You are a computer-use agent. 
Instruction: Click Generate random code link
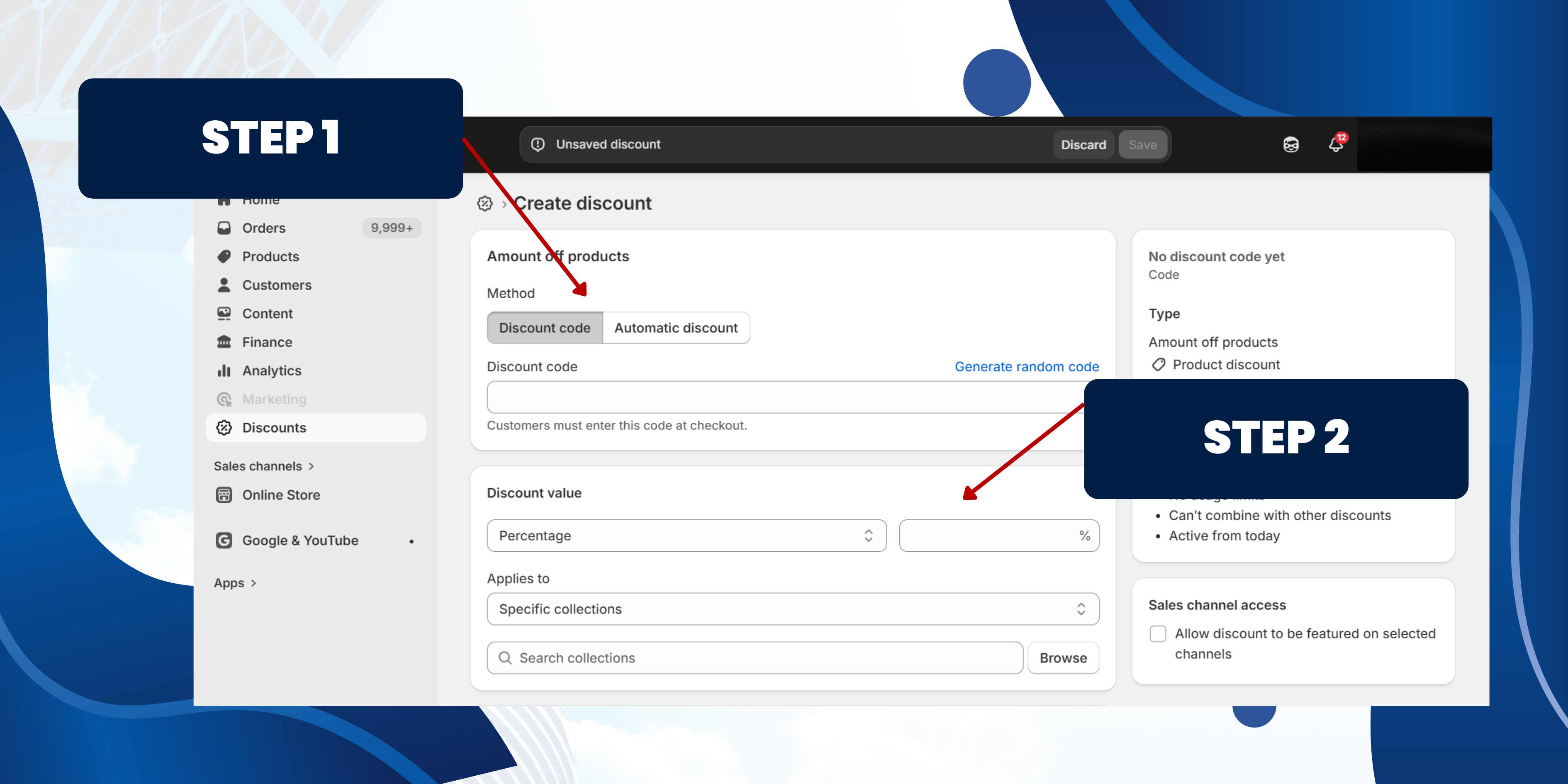point(1026,366)
